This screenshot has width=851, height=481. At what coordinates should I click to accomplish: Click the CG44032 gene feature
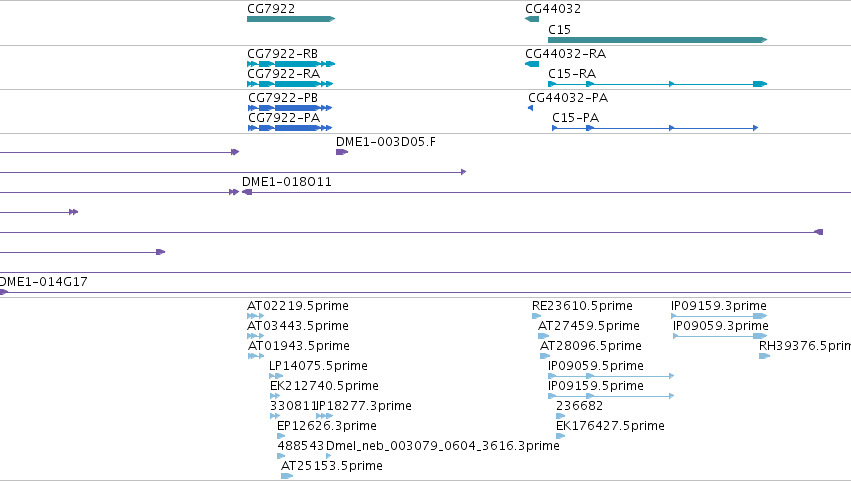click(x=532, y=19)
